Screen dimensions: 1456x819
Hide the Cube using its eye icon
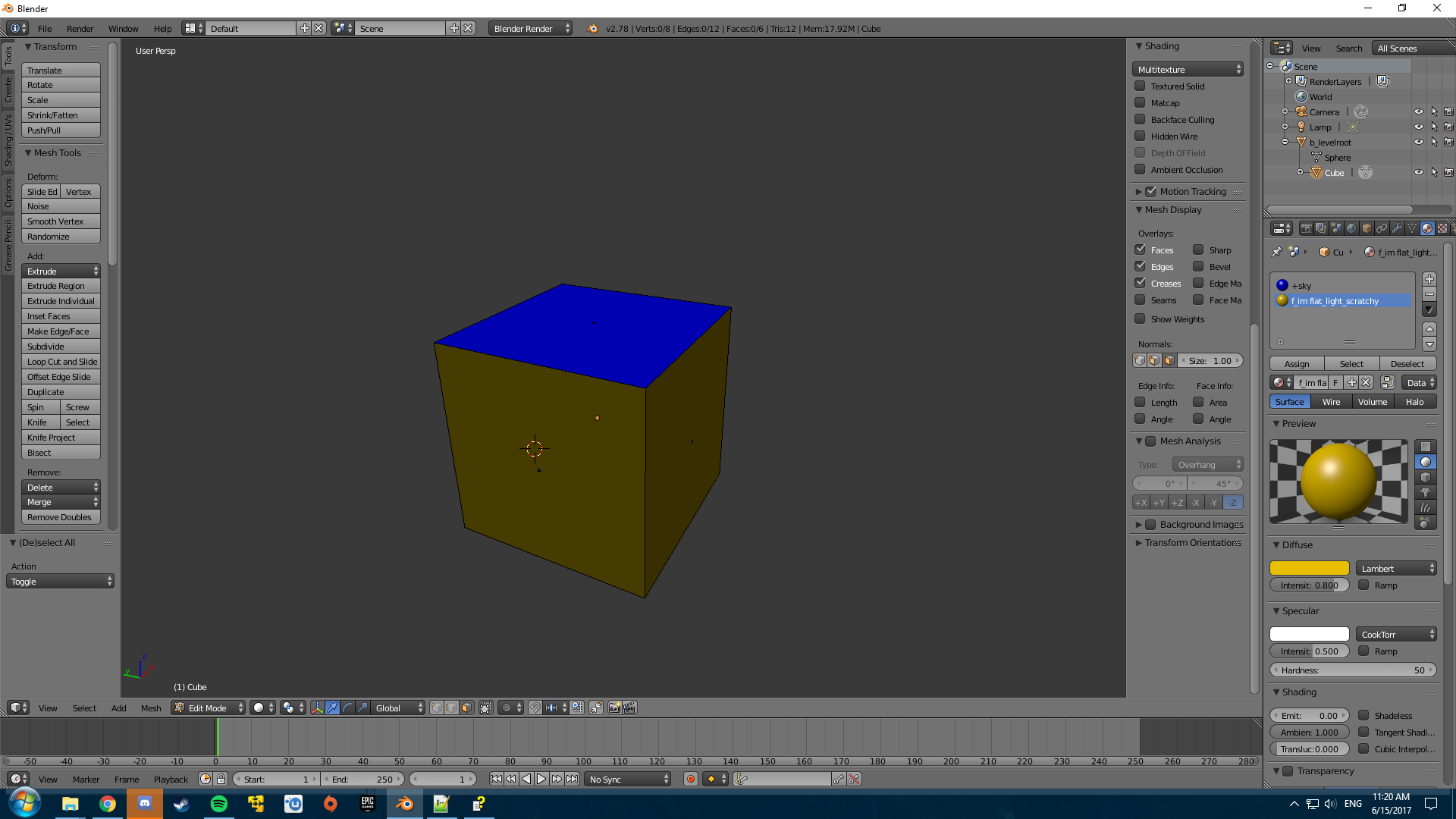pos(1418,173)
